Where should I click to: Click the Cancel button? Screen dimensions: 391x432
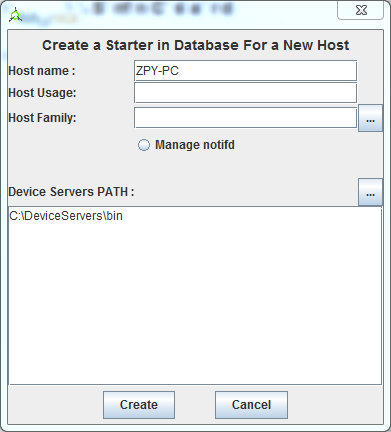251,405
